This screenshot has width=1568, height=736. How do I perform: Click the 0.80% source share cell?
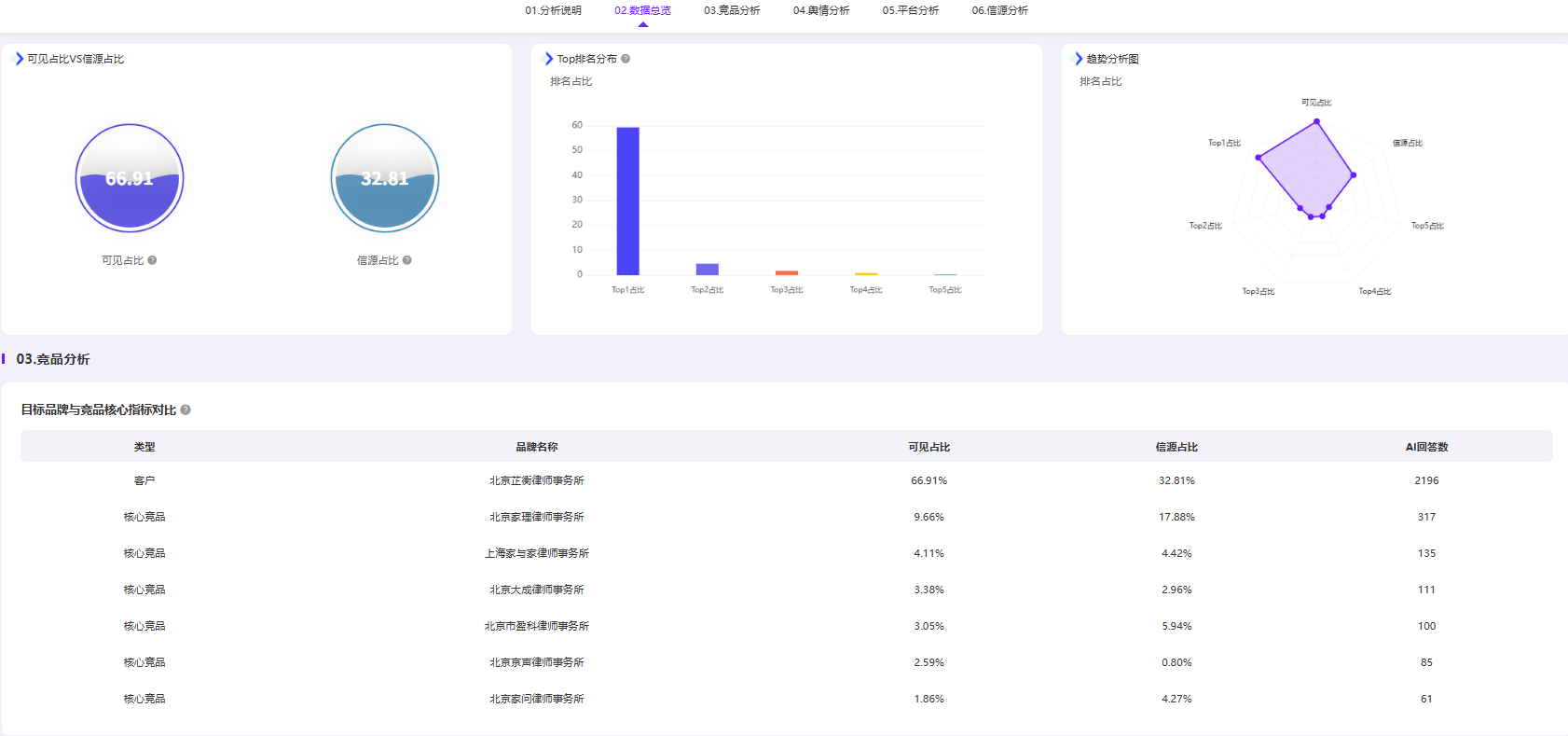tap(1176, 662)
